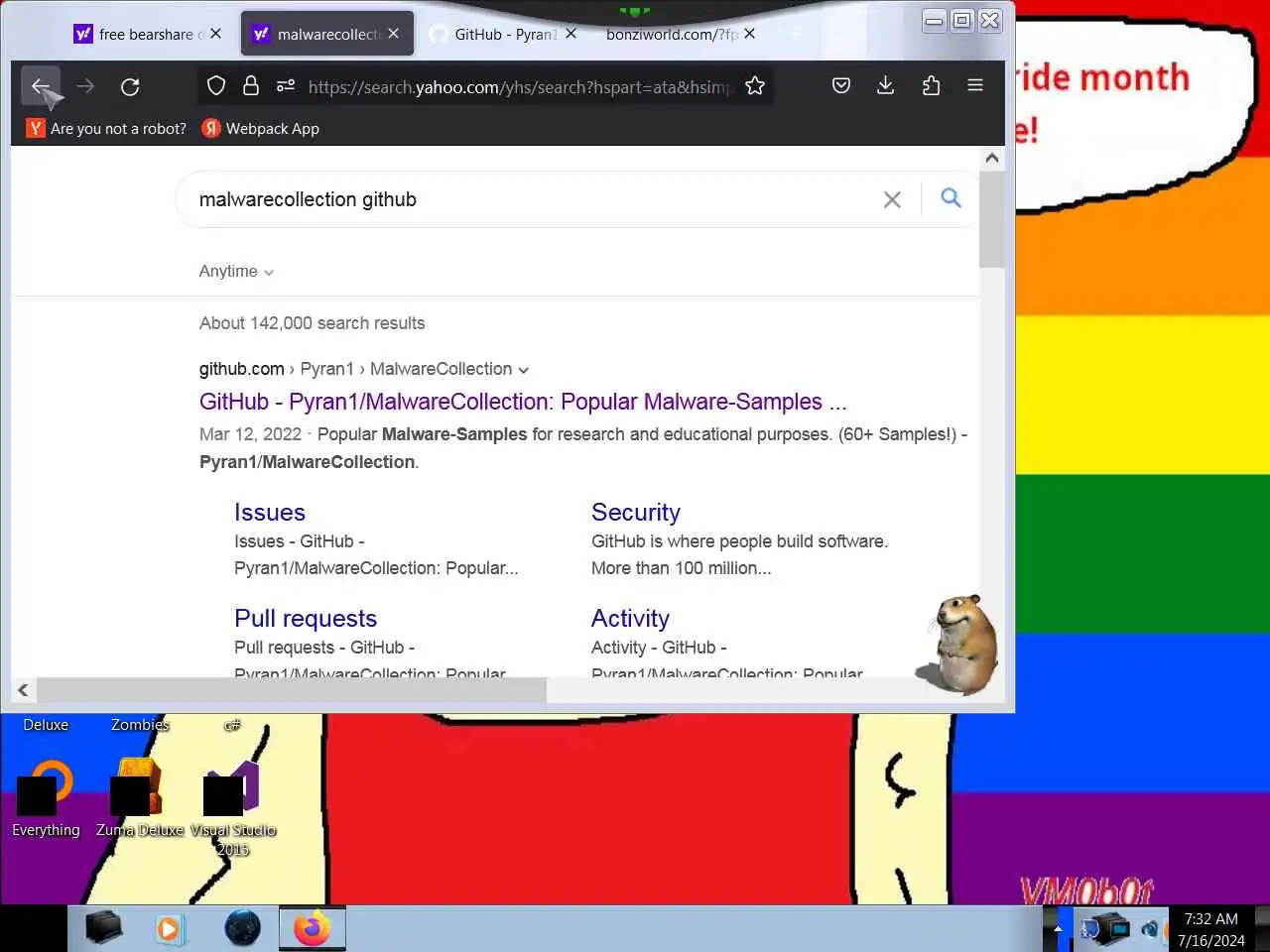Image resolution: width=1270 pixels, height=952 pixels.
Task: Launch the media player taskbar icon
Action: coord(171,928)
